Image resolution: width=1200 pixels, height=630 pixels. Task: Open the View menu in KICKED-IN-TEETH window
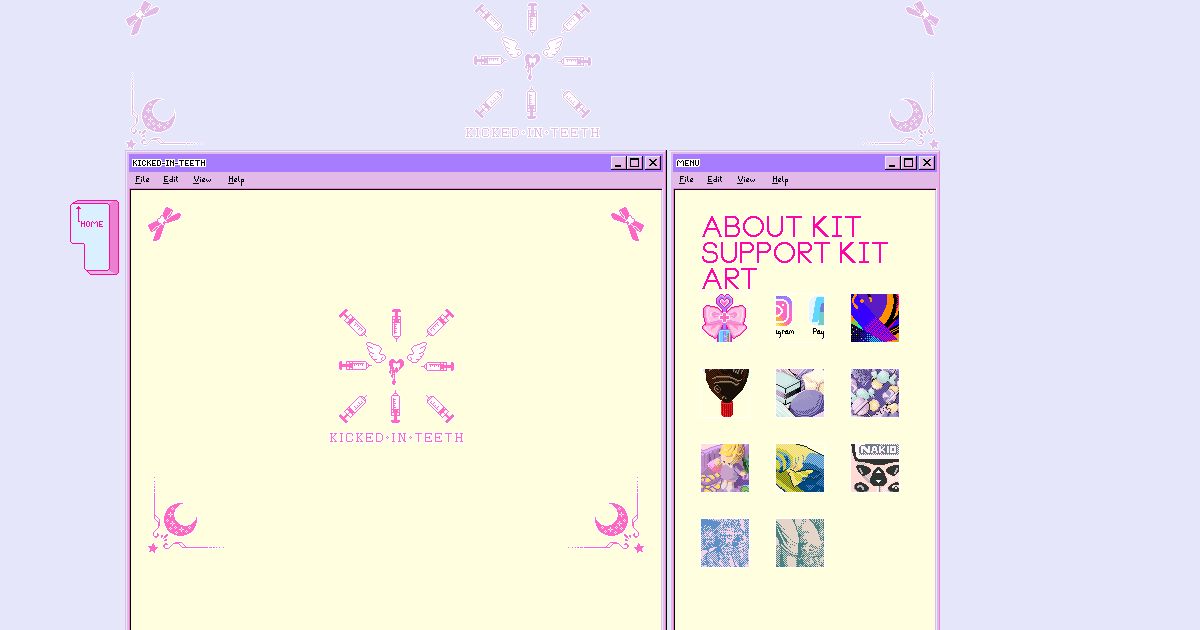click(202, 179)
